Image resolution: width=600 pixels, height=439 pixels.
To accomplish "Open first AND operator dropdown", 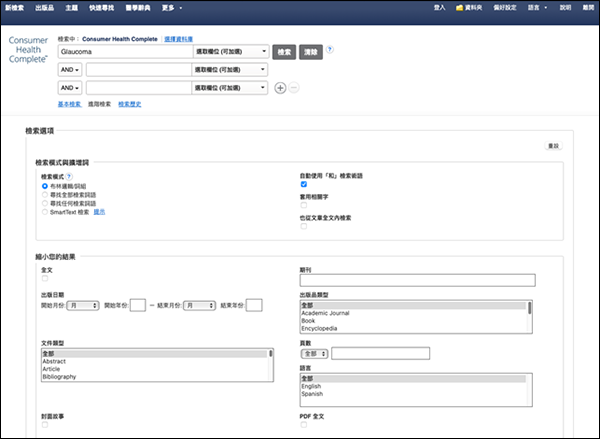I will coord(70,70).
